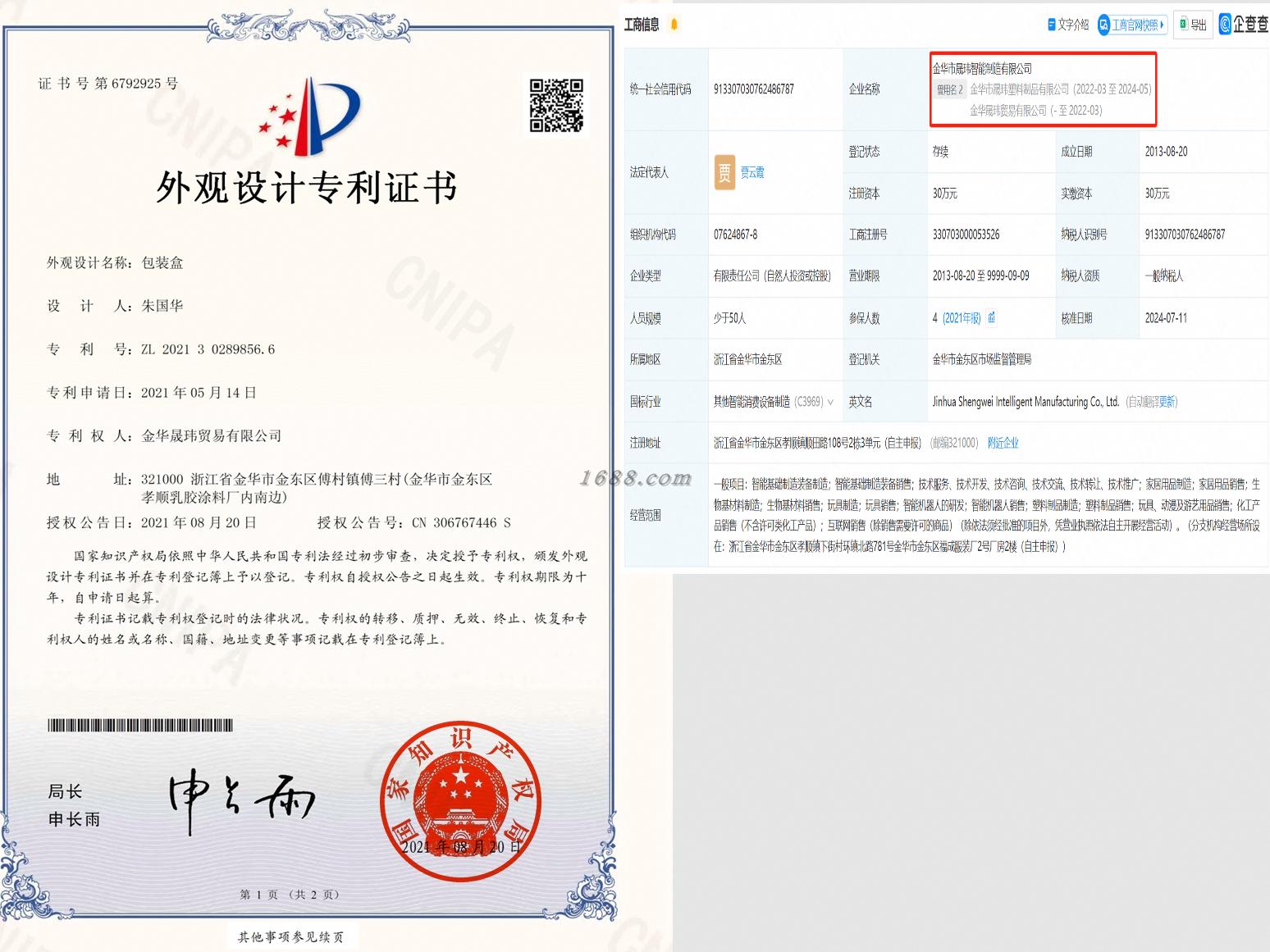This screenshot has height=952, width=1270.
Task: Click design name 包装盒 on certificate
Action: coord(162,263)
